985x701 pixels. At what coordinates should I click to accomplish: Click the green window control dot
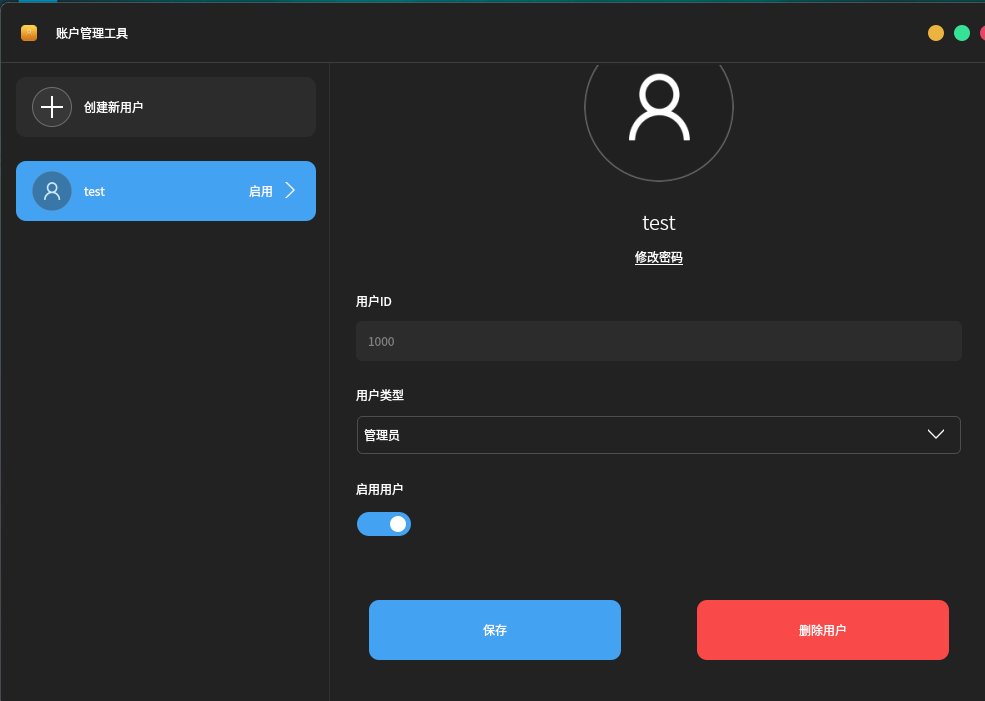[x=961, y=32]
